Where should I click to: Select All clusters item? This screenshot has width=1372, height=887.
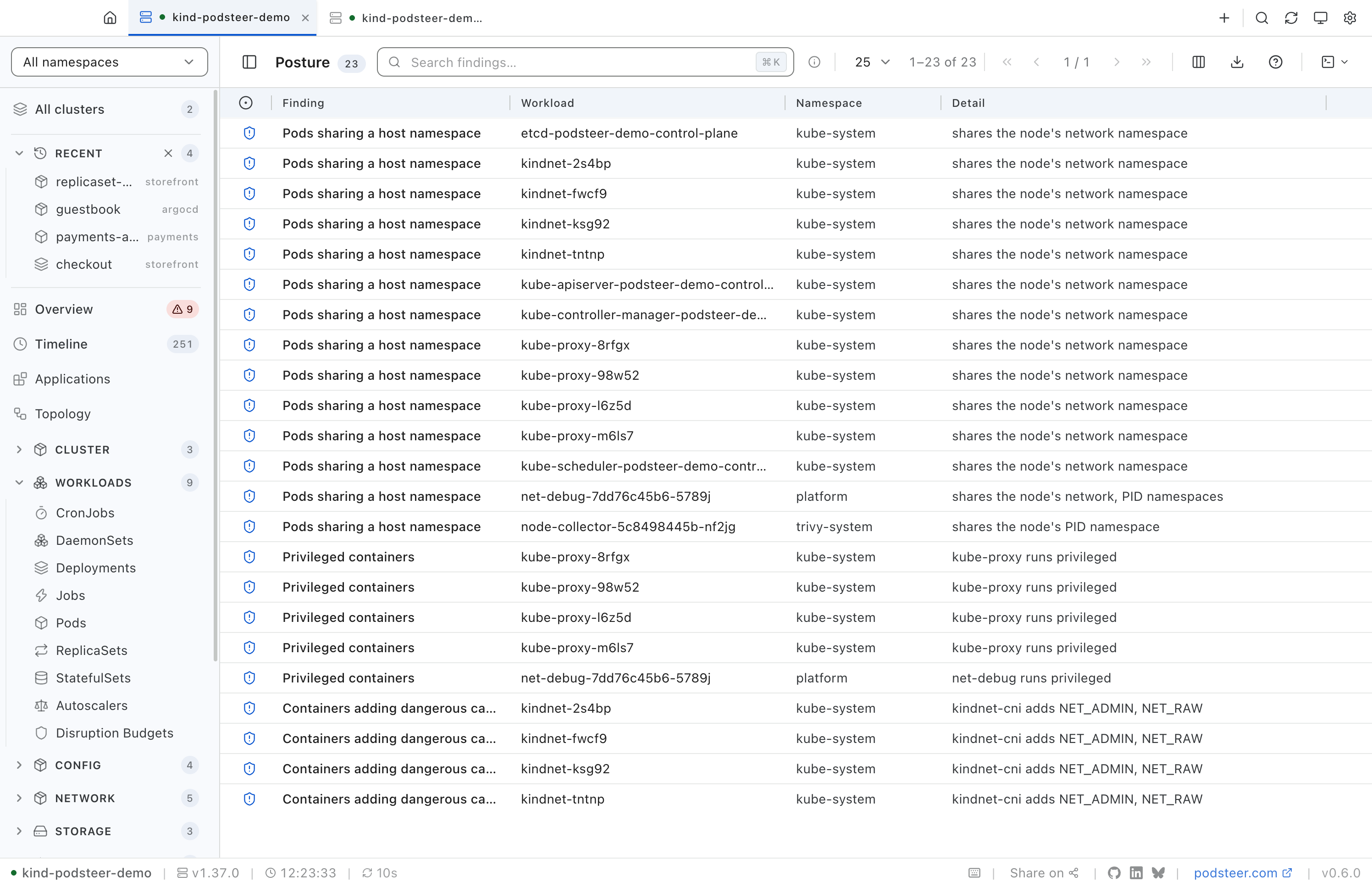pyautogui.click(x=106, y=110)
